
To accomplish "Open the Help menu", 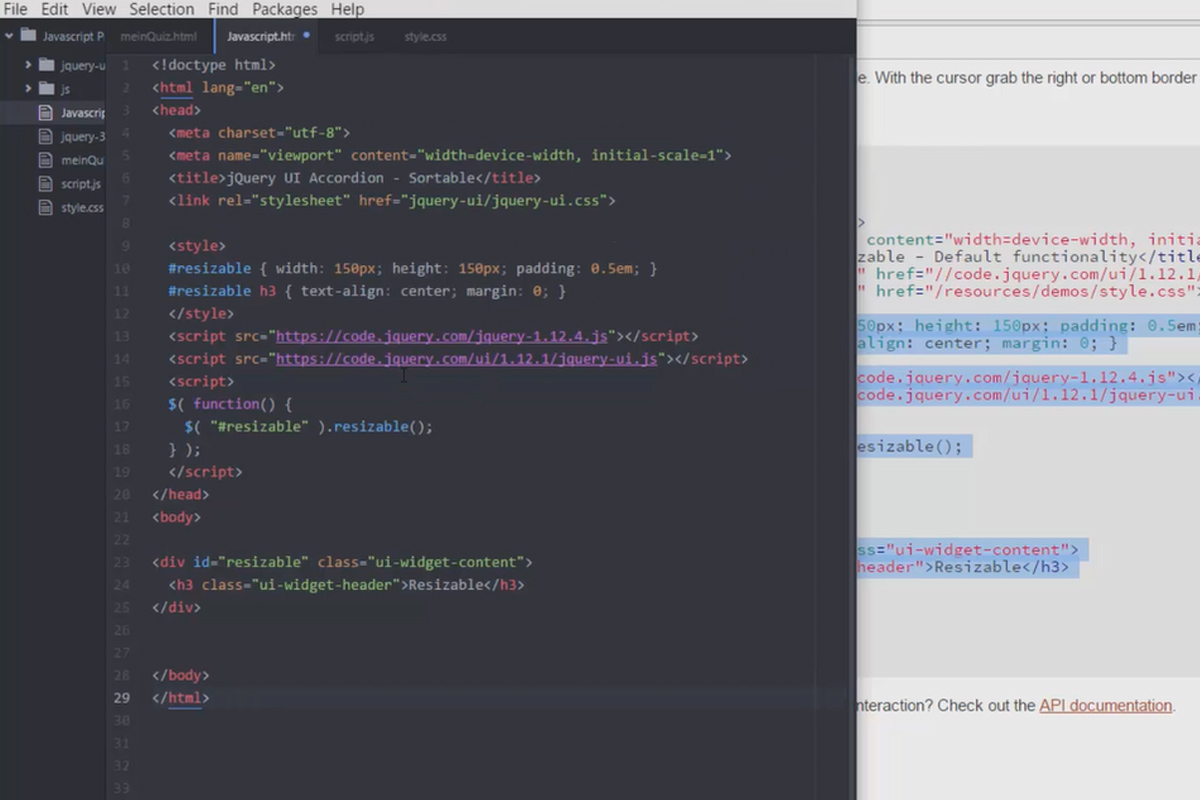I will pos(347,9).
